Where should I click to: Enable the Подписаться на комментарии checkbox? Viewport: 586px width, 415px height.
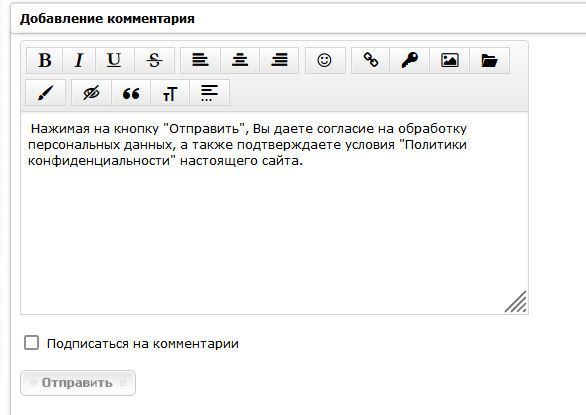(x=31, y=342)
